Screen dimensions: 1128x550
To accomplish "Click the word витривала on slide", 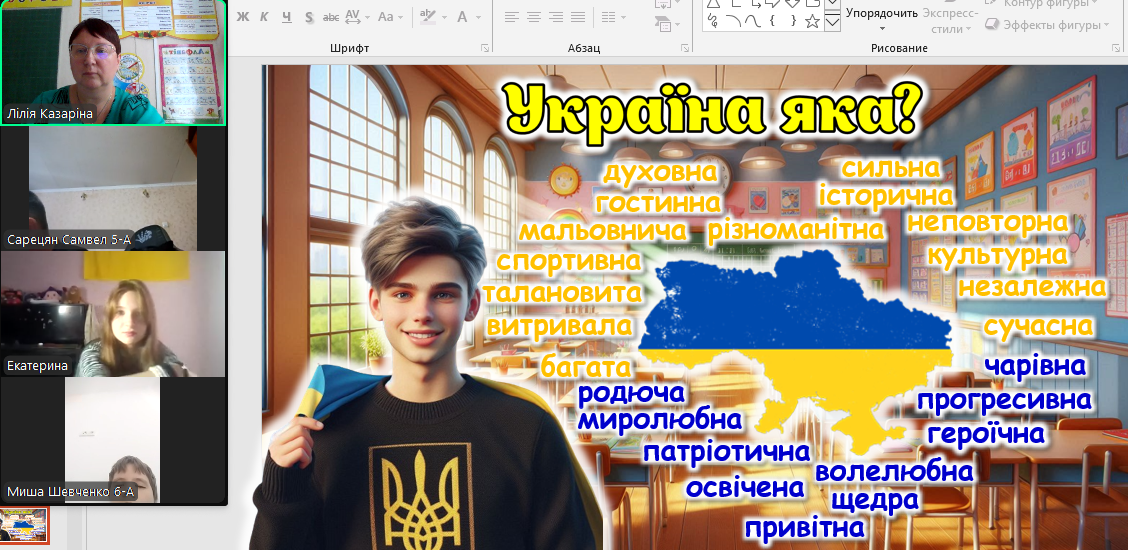I will [x=559, y=326].
